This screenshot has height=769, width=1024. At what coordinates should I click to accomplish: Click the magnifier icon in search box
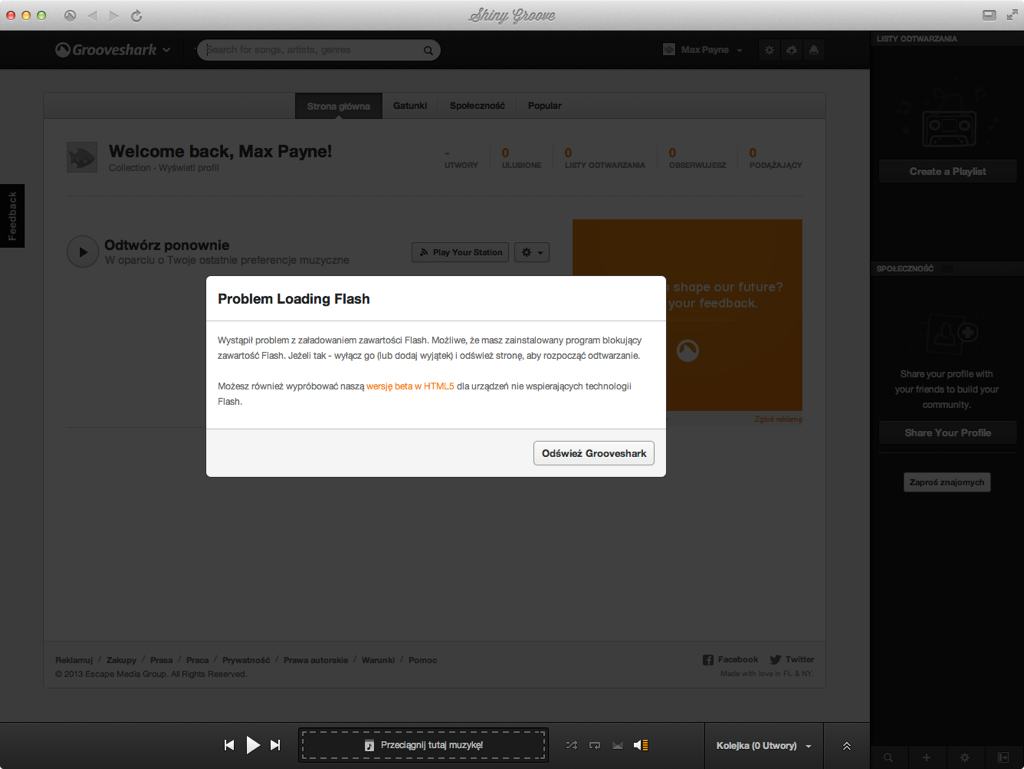(x=428, y=50)
